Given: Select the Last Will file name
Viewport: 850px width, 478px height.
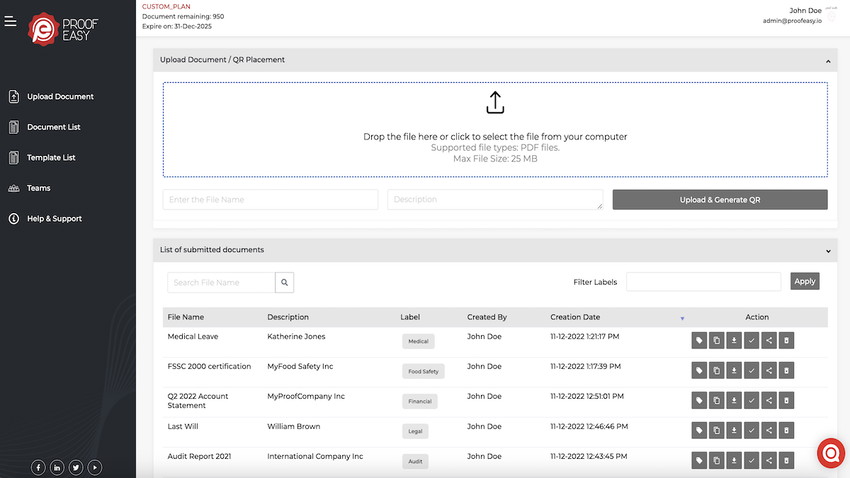Looking at the screenshot, I should pos(183,427).
